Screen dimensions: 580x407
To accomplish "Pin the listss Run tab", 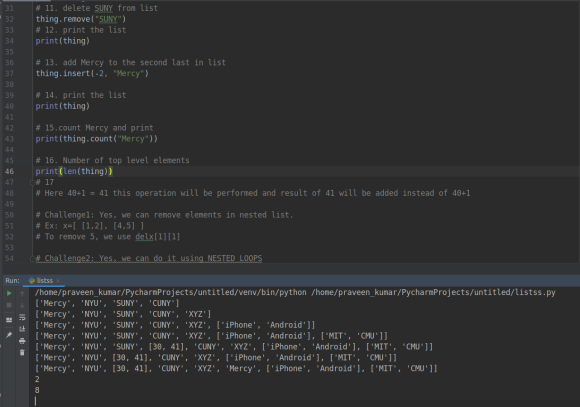I will 9,335.
